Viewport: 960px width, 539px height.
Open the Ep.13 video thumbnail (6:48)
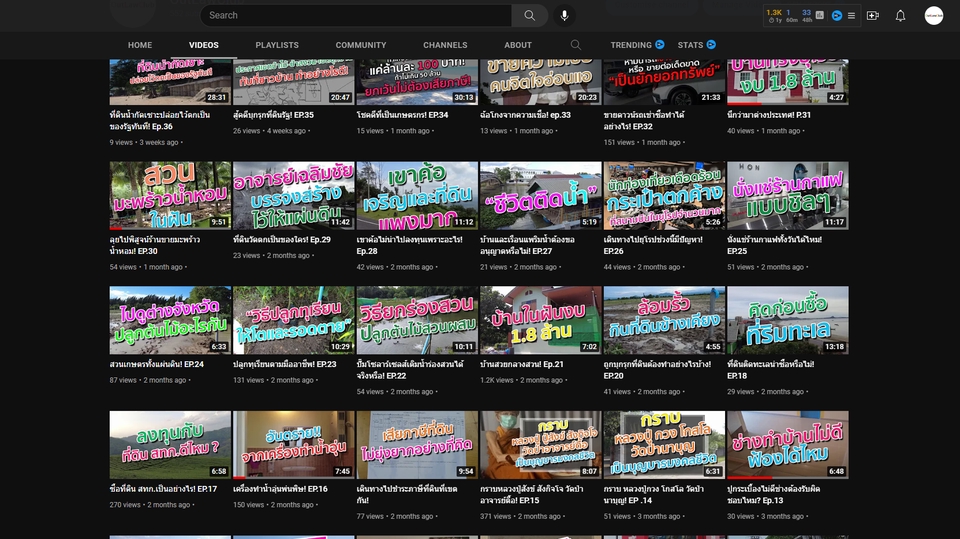coord(788,445)
